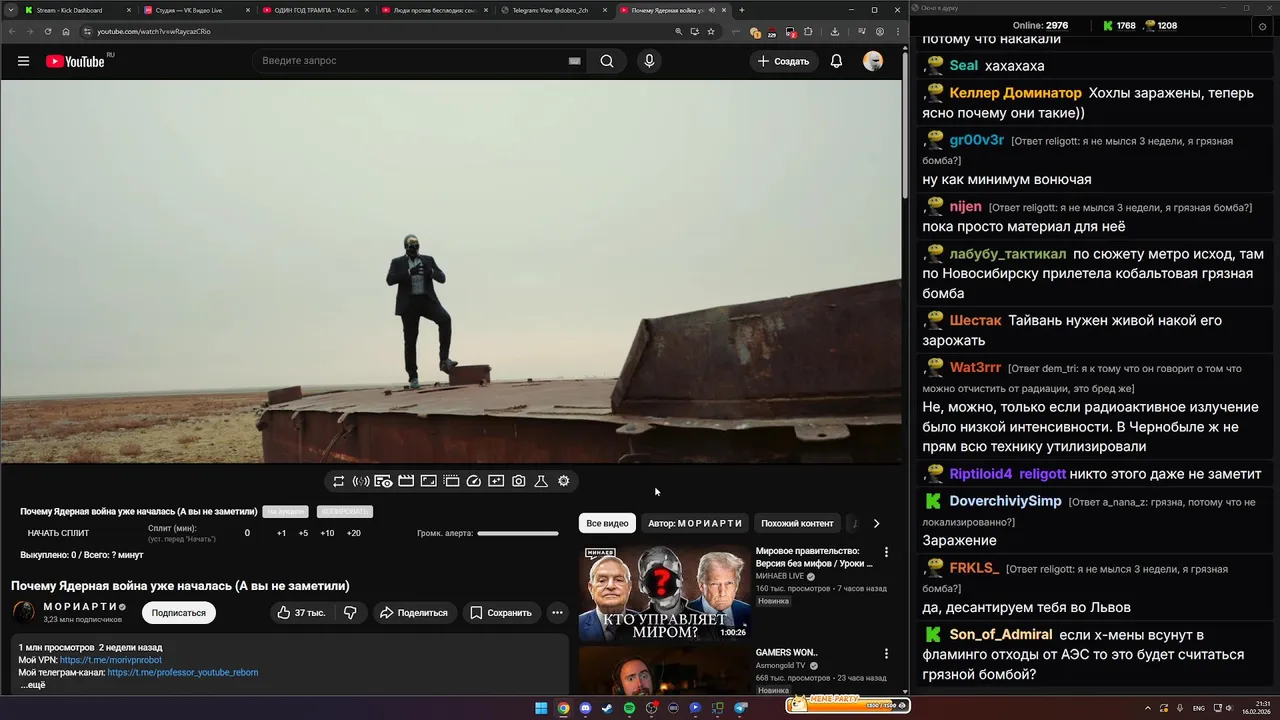
Task: Switch to Stream - Kick Dashboard tab
Action: 76,10
